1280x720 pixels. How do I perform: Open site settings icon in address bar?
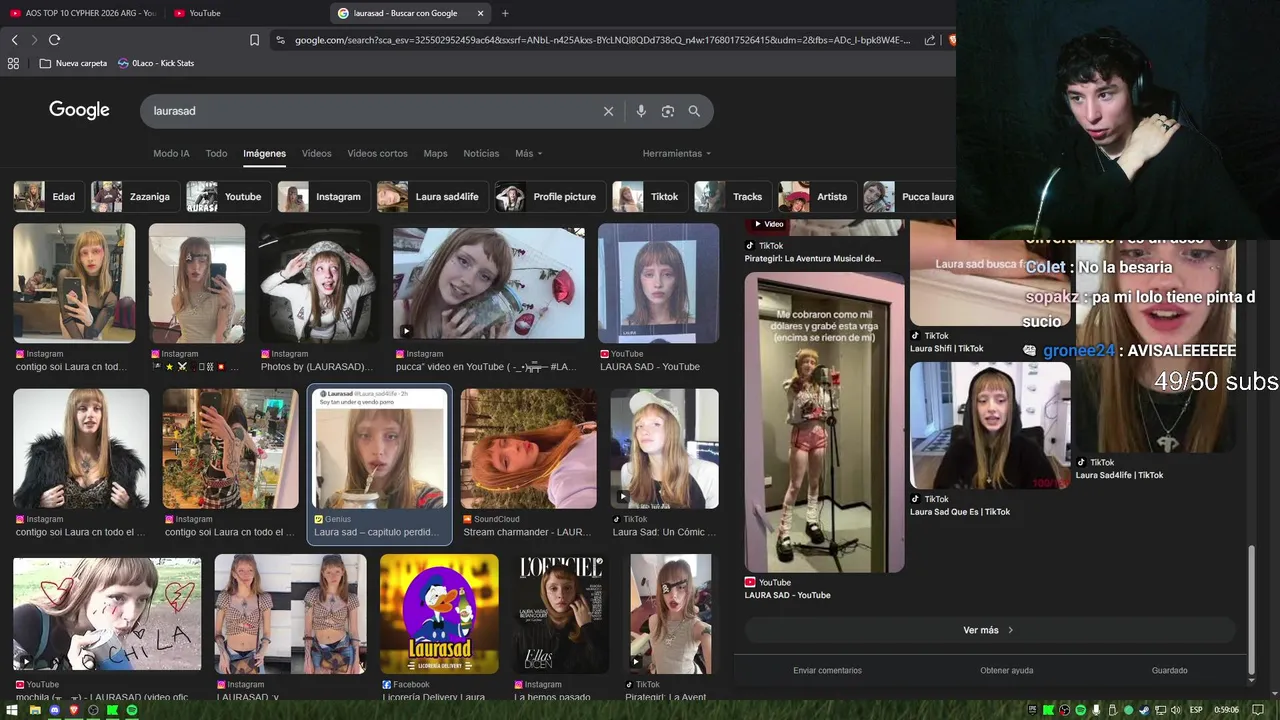pos(280,40)
